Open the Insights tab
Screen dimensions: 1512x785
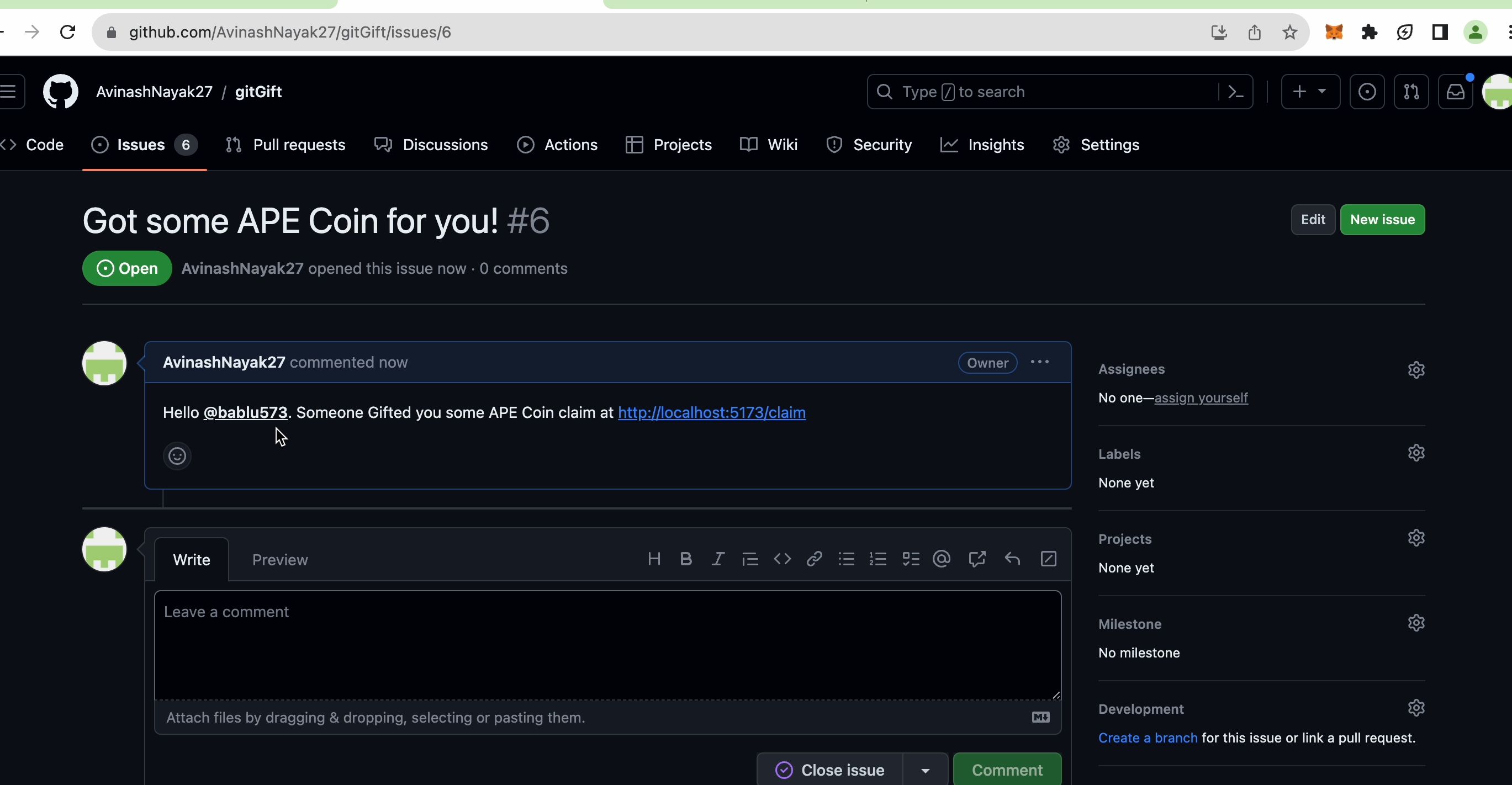(x=982, y=145)
